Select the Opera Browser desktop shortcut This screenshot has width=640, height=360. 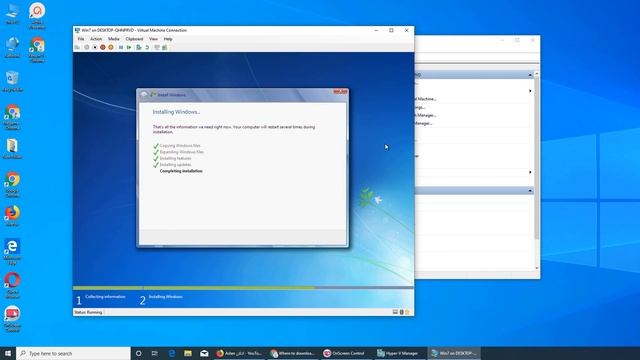[12, 285]
